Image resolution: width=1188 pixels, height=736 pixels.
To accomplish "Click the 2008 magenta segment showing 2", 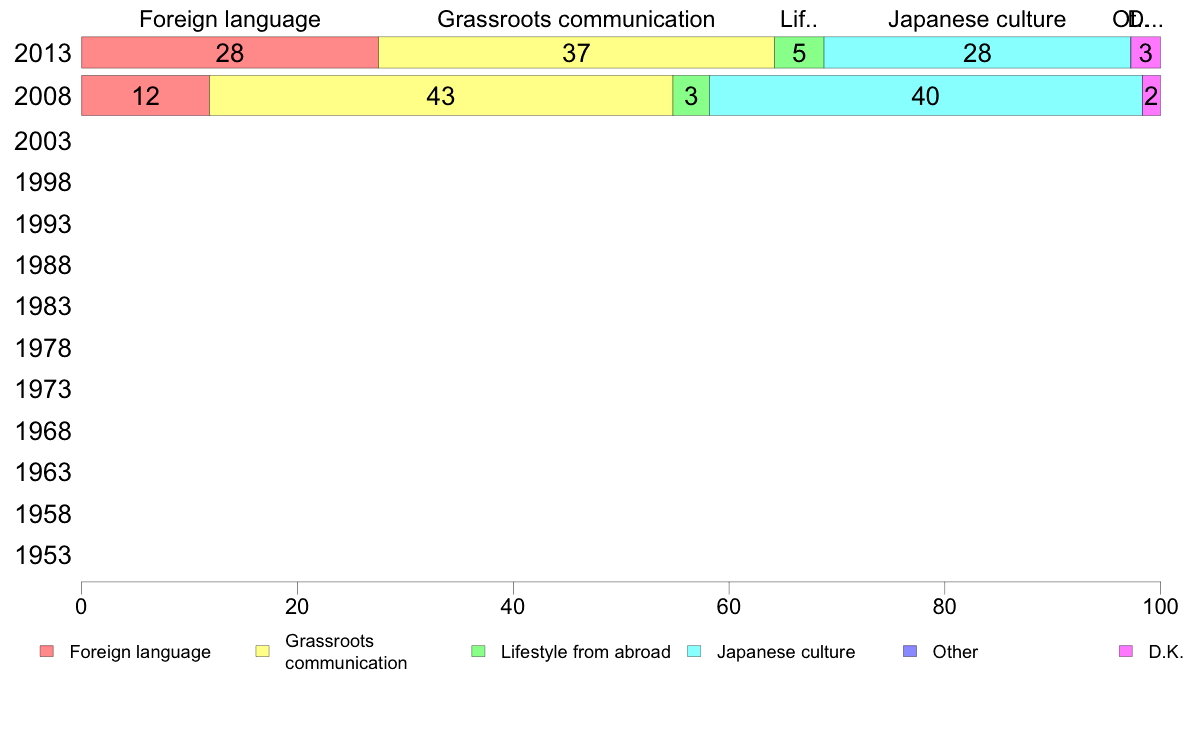I will coord(1152,96).
